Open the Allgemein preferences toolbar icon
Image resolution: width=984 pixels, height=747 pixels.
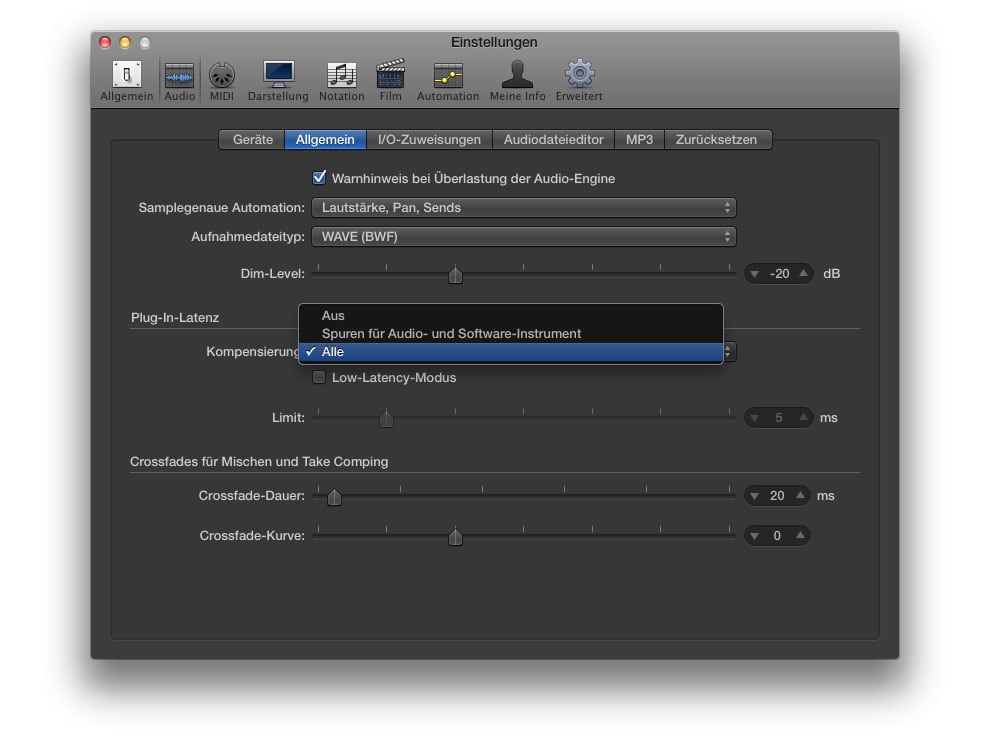[x=127, y=80]
